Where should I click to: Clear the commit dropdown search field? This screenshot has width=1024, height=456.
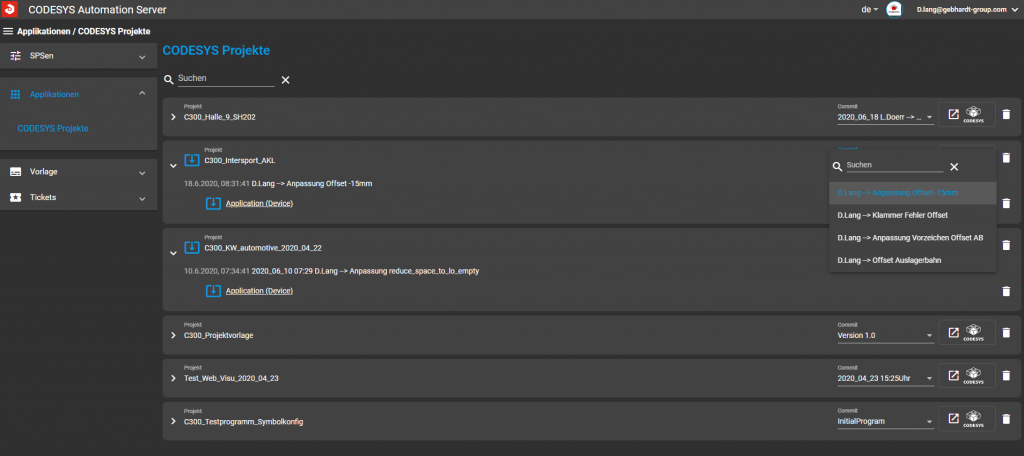[954, 167]
